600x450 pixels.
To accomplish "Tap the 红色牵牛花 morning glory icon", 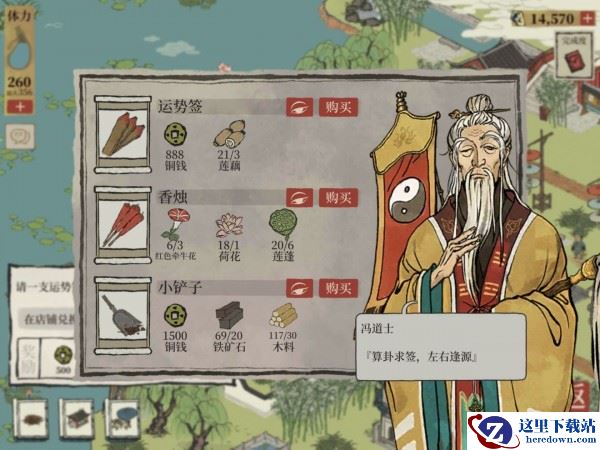I will point(176,224).
